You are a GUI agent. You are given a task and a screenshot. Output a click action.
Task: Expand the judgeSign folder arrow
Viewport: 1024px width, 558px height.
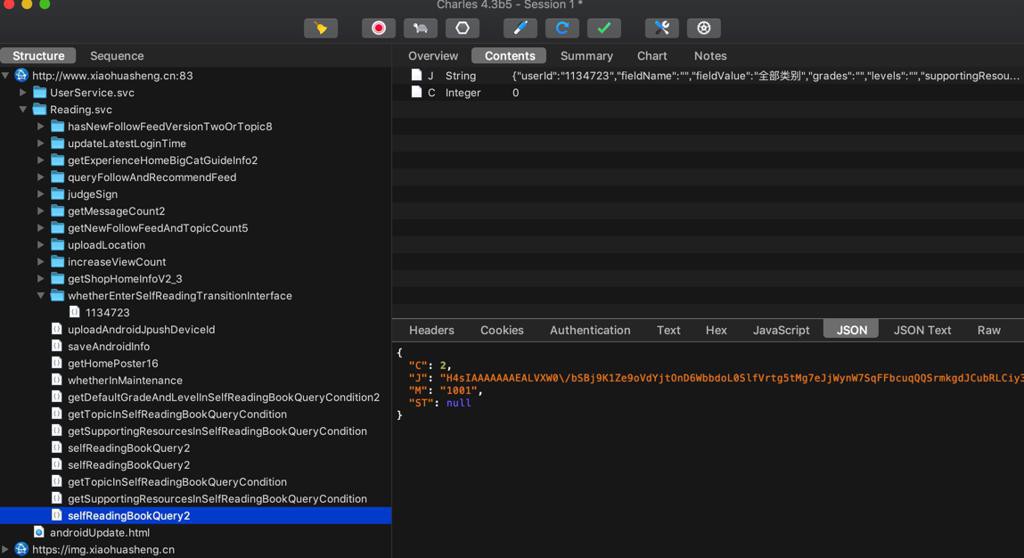(40, 194)
